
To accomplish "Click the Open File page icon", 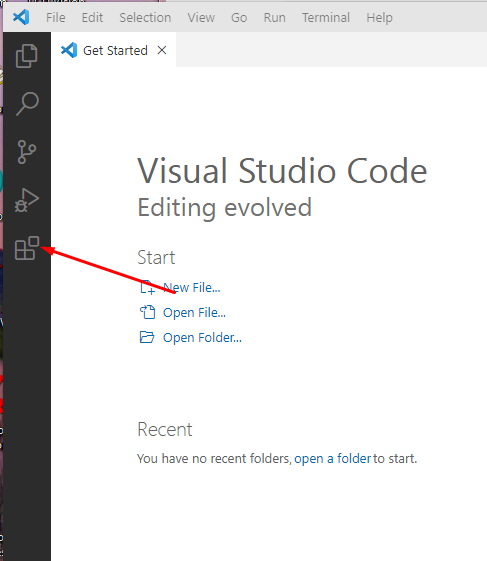I will click(x=147, y=312).
